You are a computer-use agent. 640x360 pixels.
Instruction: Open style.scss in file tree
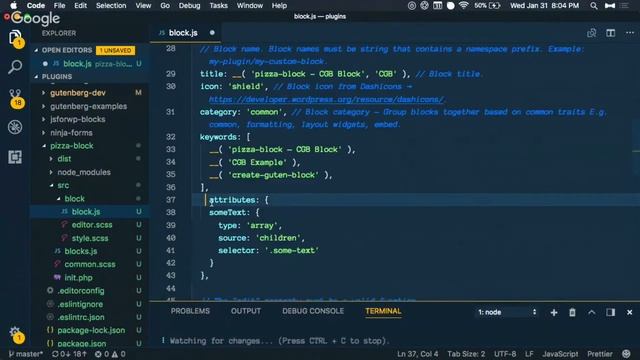coord(90,238)
